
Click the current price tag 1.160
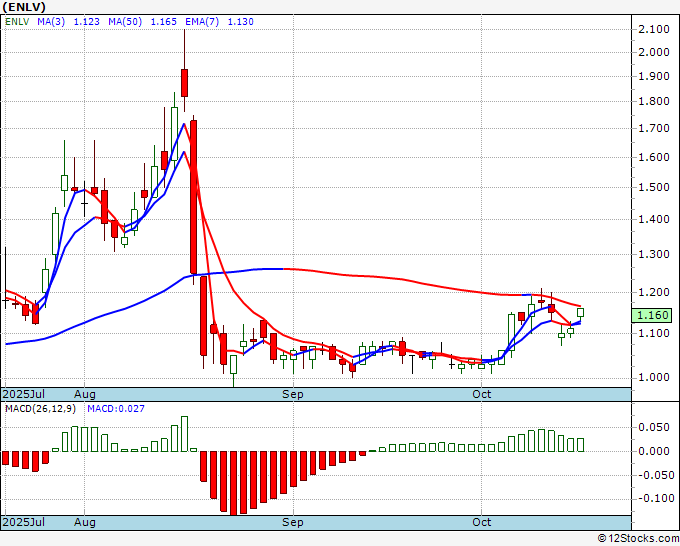coord(652,315)
